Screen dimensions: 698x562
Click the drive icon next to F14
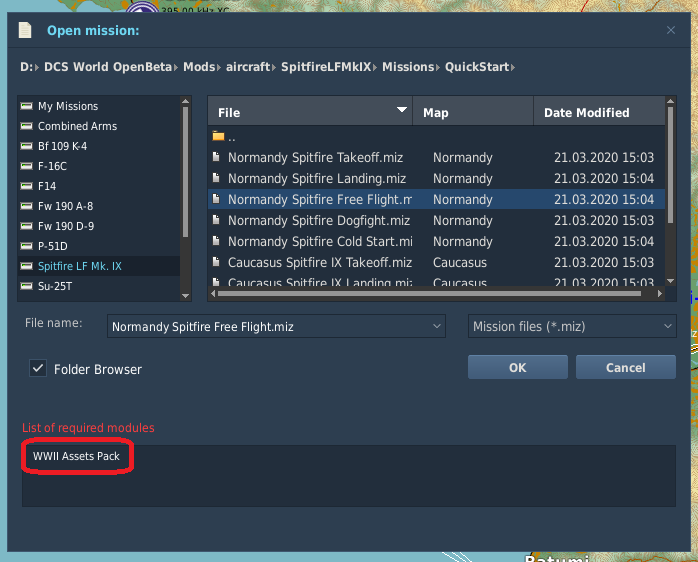pyautogui.click(x=27, y=186)
